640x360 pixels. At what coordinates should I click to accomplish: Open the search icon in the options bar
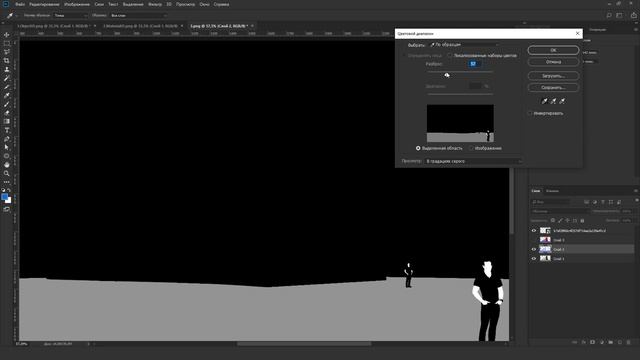point(609,16)
